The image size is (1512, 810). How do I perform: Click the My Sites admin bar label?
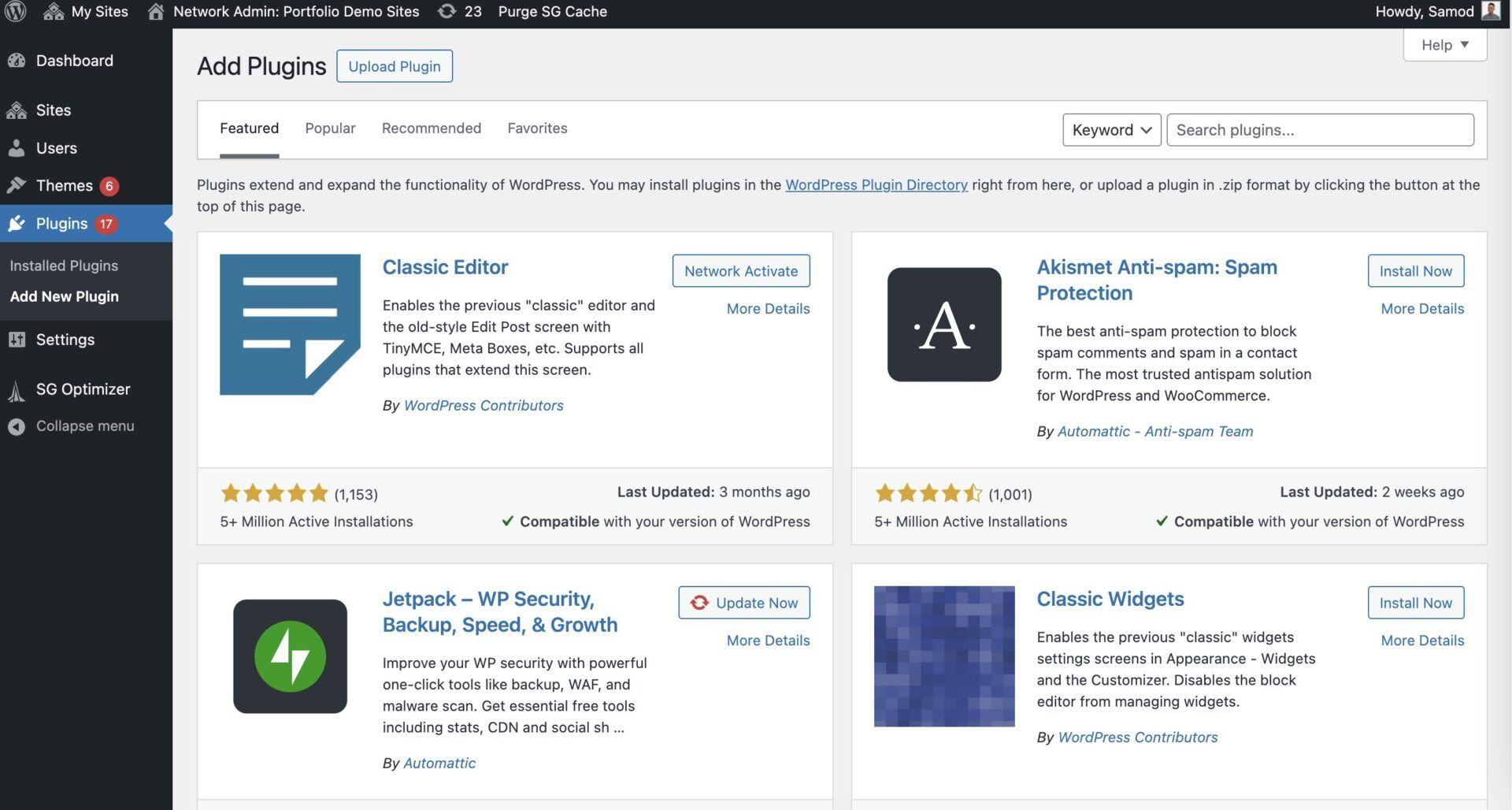99,11
